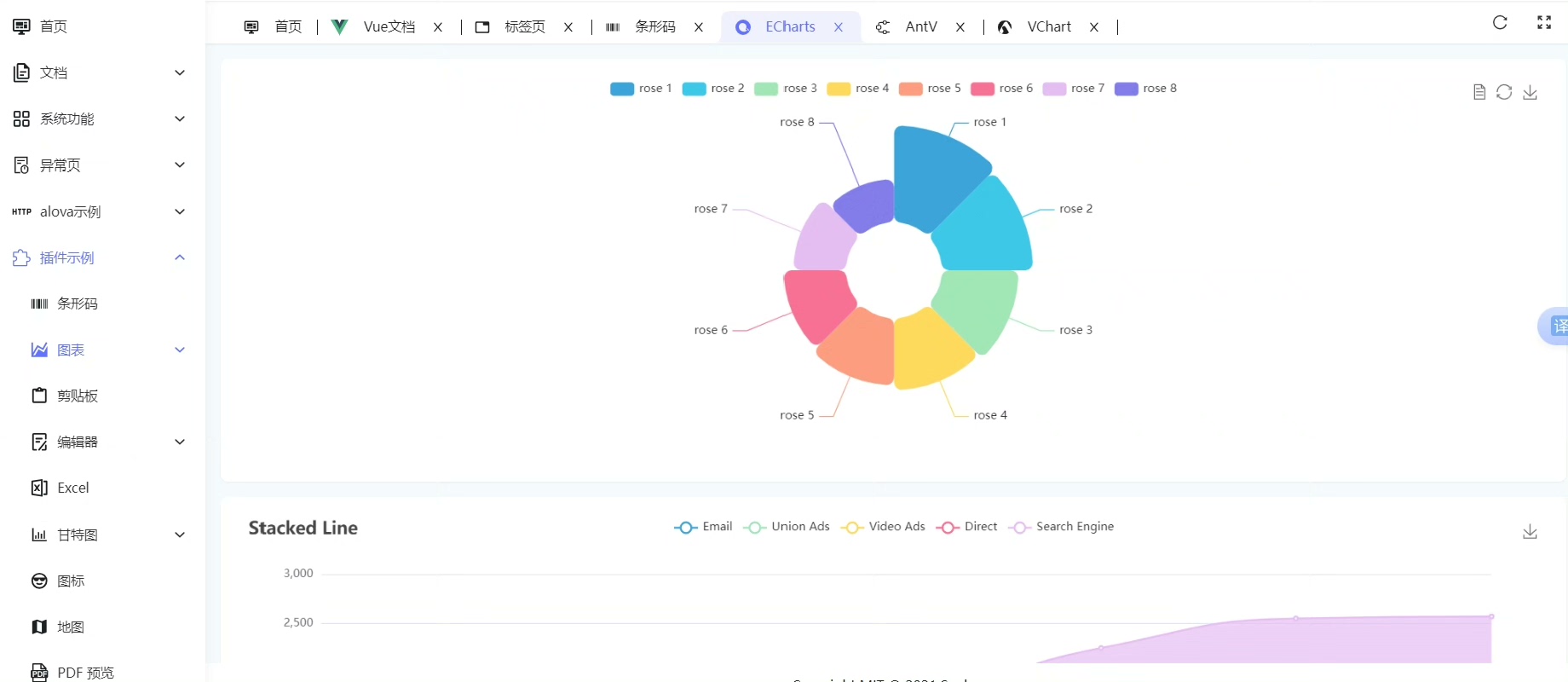Viewport: 1568px width, 682px height.
Task: Hide the Email series in the line legend
Action: (703, 527)
